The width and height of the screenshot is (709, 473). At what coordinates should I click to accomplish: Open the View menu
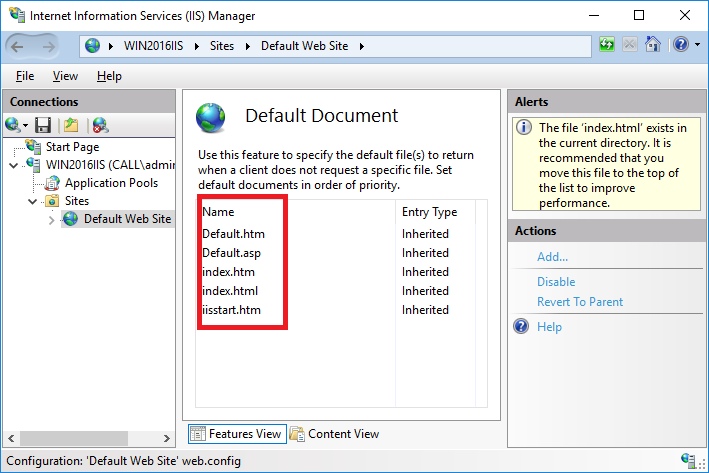tap(65, 76)
